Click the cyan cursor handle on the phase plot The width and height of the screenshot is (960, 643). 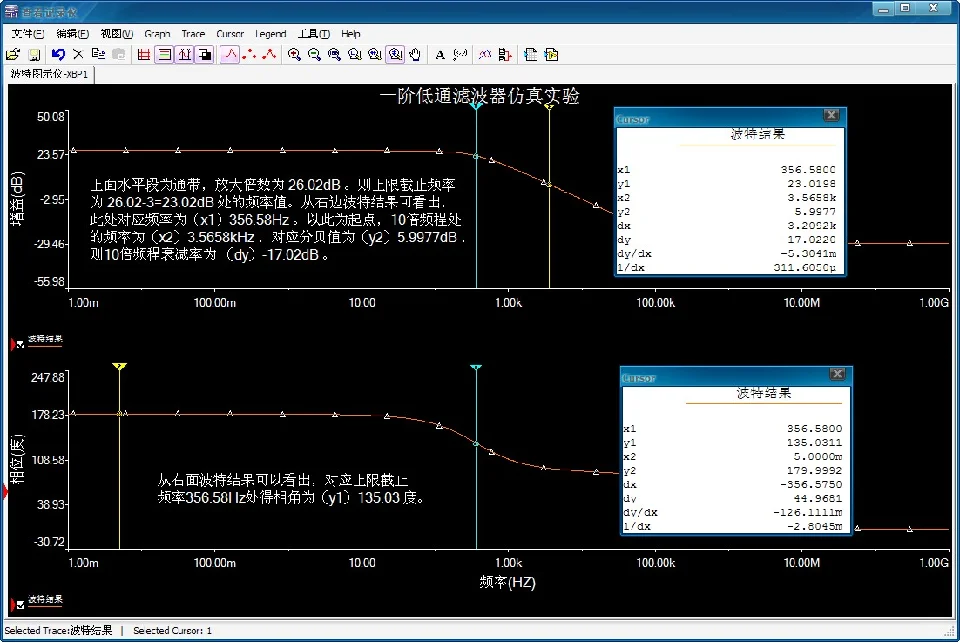(476, 367)
